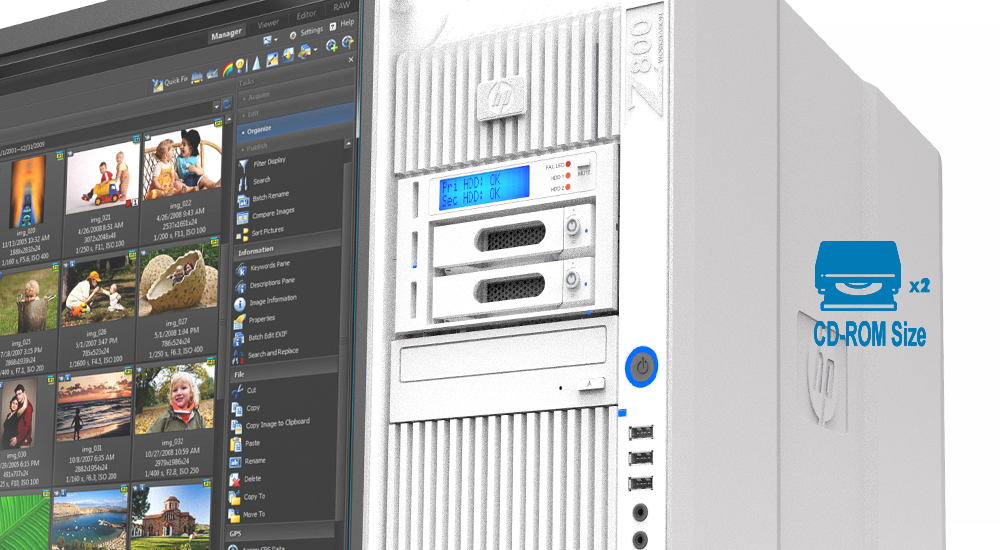The height and width of the screenshot is (550, 1000).
Task: Switch to the Viewer tab
Action: (x=268, y=24)
